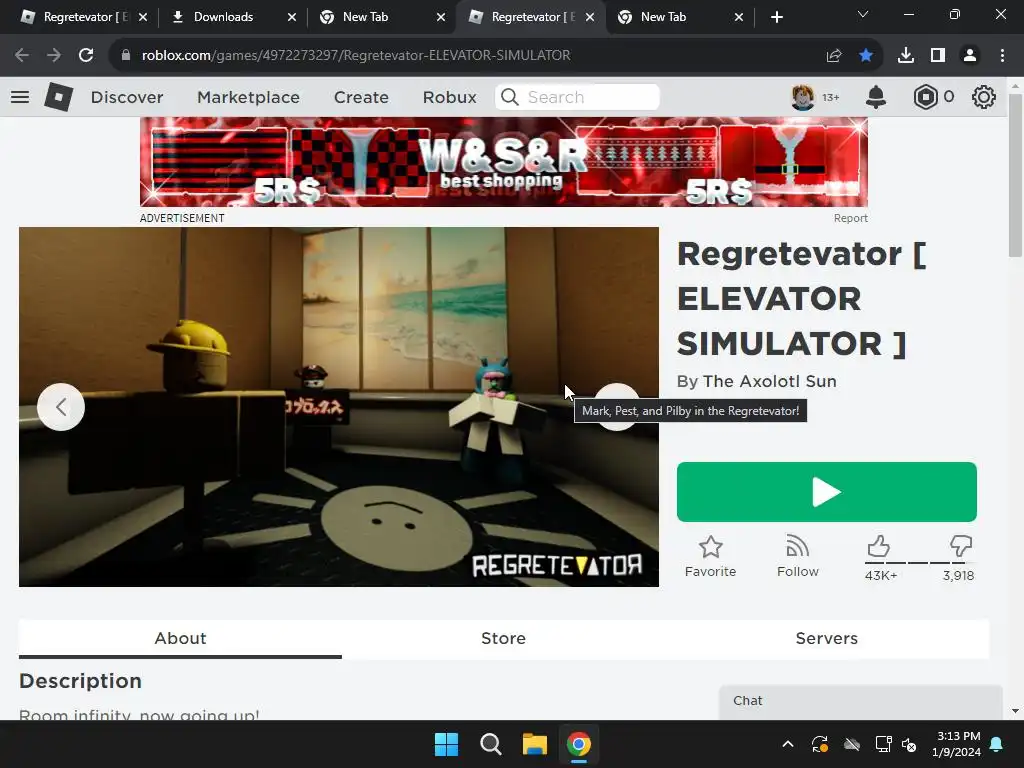
Task: Open The Axolotl Sun creator page
Action: [x=769, y=381]
